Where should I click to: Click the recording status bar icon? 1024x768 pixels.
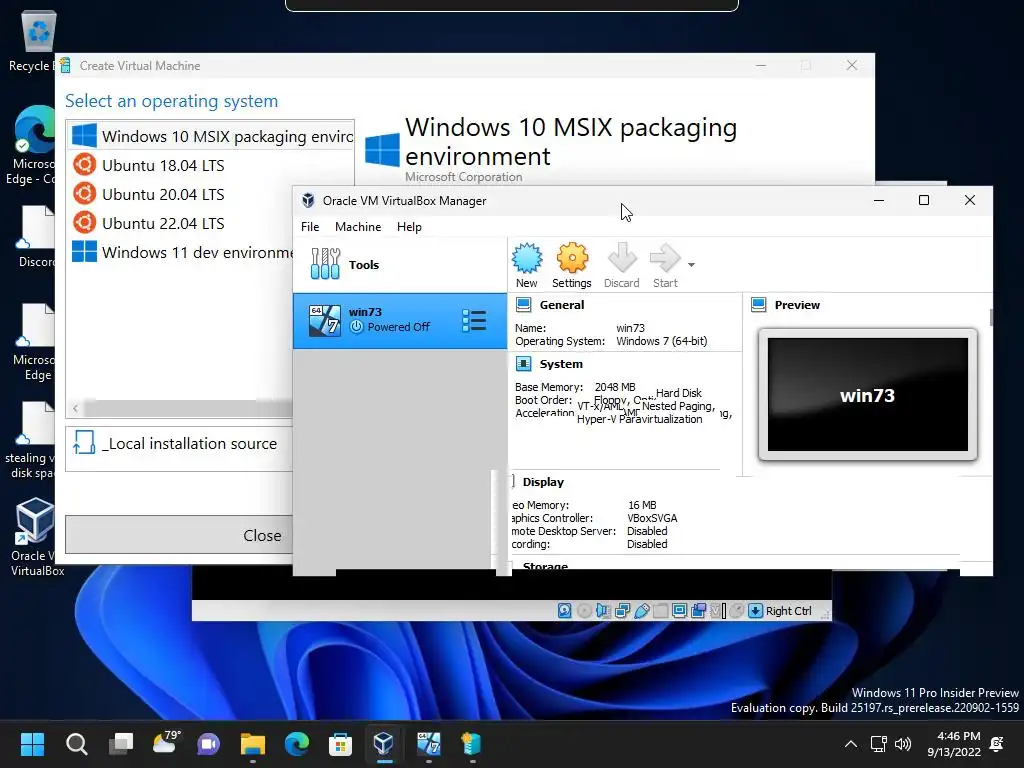pos(698,611)
